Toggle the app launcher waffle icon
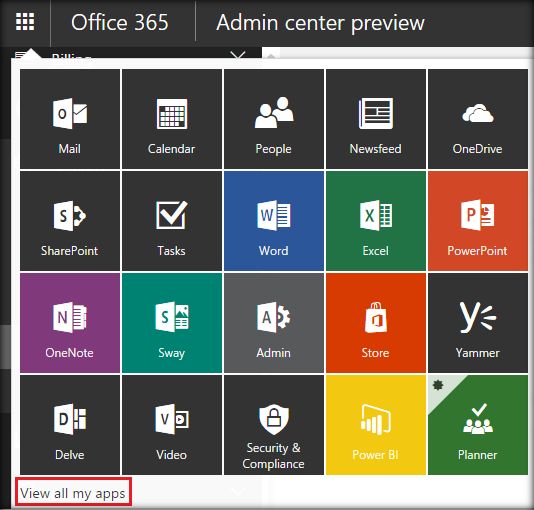Screen dimensions: 534x510 coord(25,22)
